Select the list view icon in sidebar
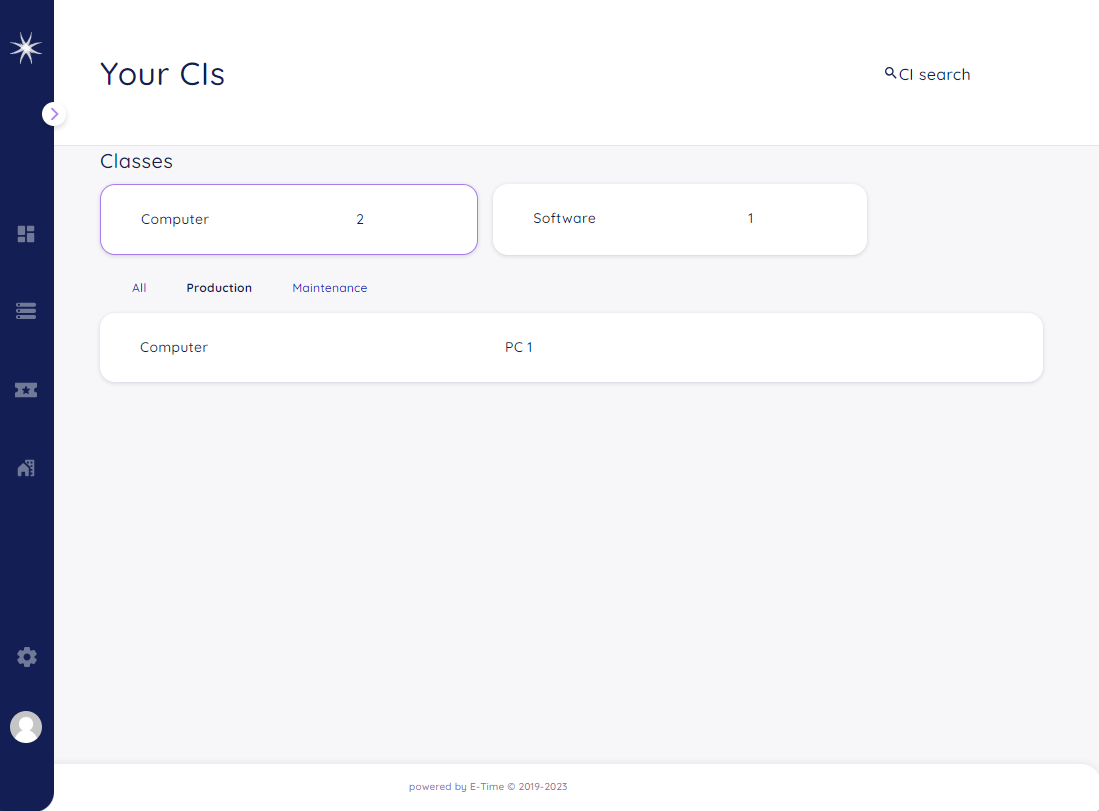1099x811 pixels. (26, 311)
